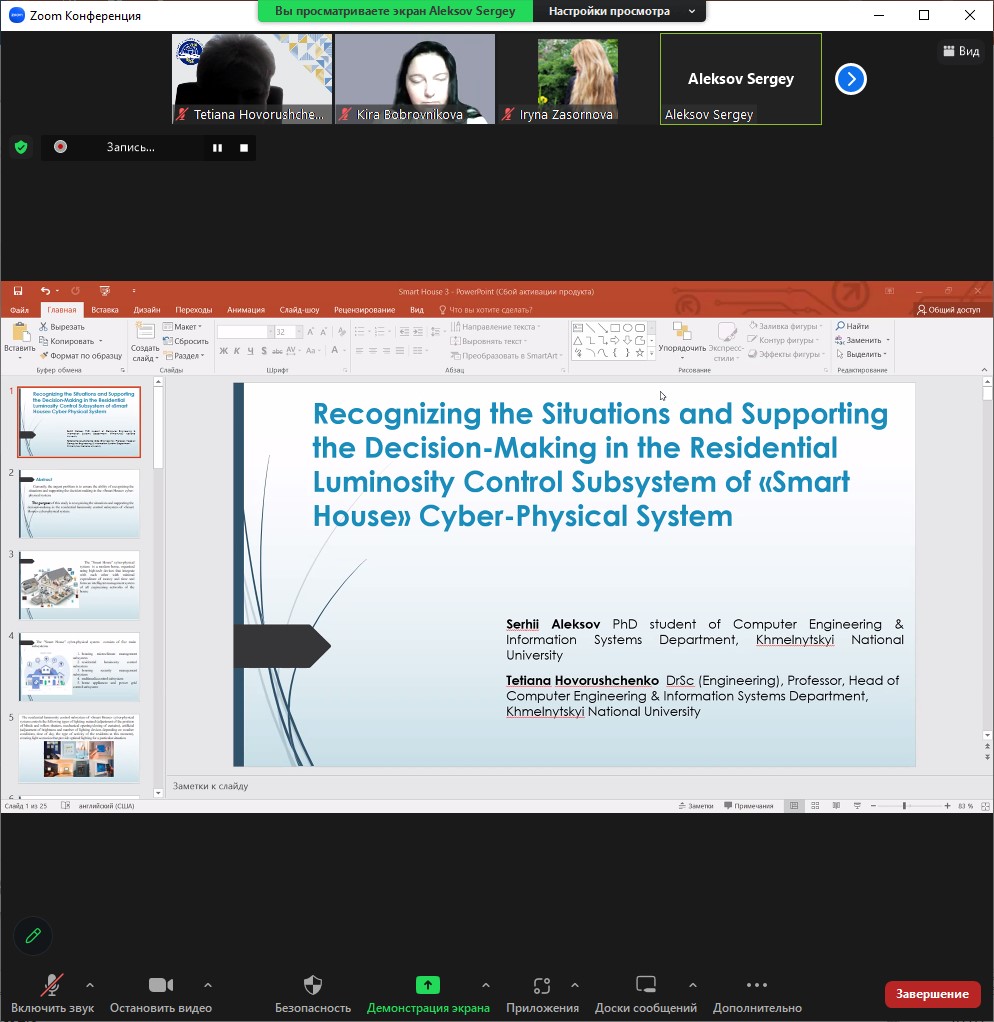Pause the recording
The width and height of the screenshot is (994, 1022).
[x=217, y=148]
